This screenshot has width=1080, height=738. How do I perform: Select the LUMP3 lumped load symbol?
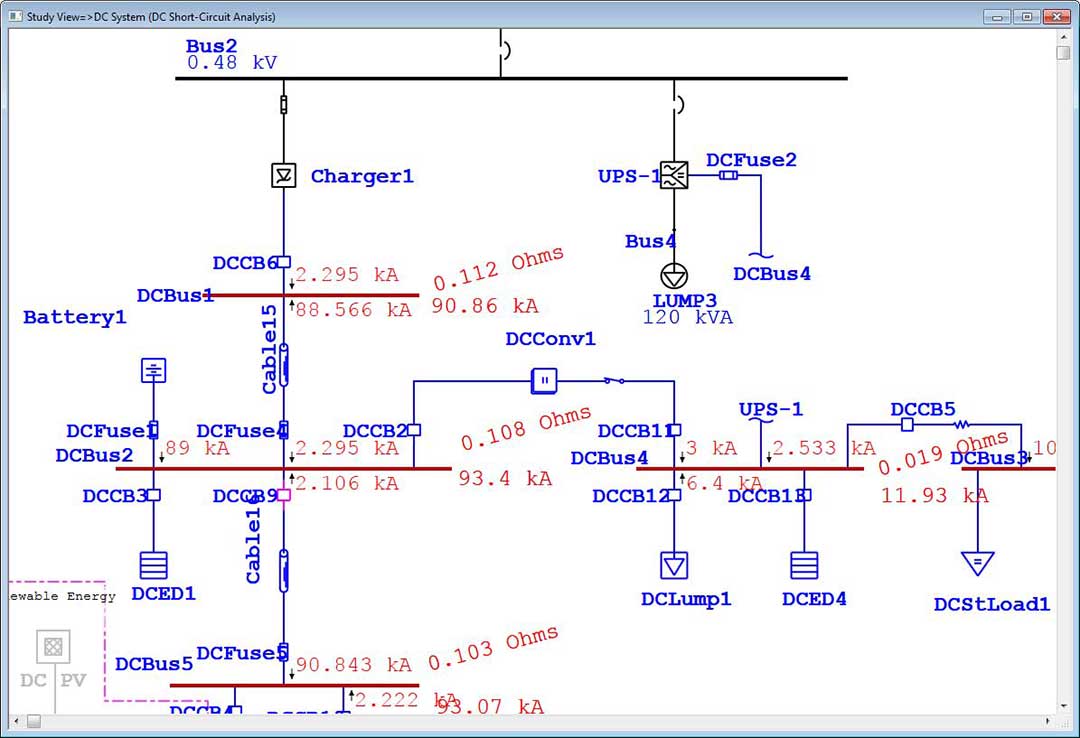674,277
